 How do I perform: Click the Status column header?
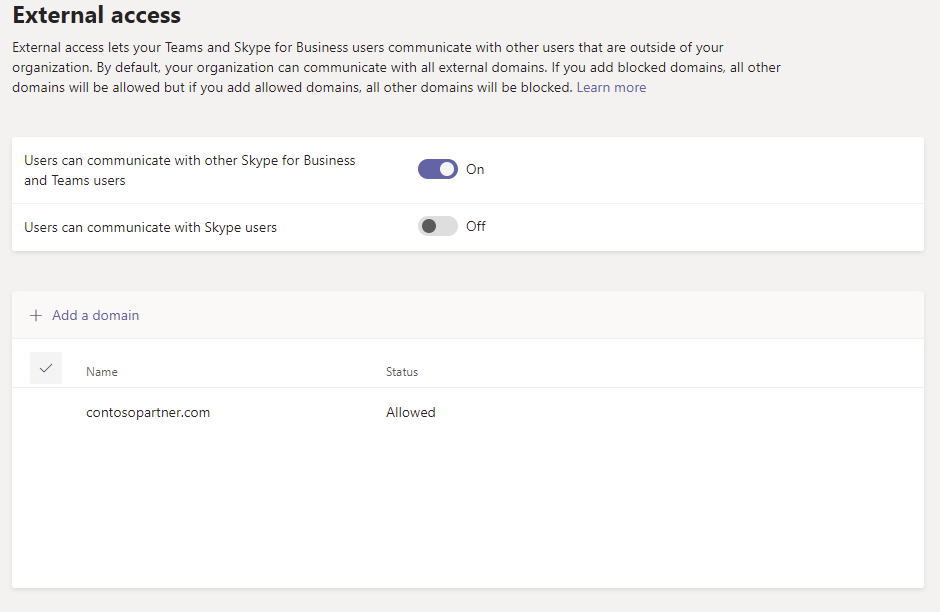pos(402,372)
